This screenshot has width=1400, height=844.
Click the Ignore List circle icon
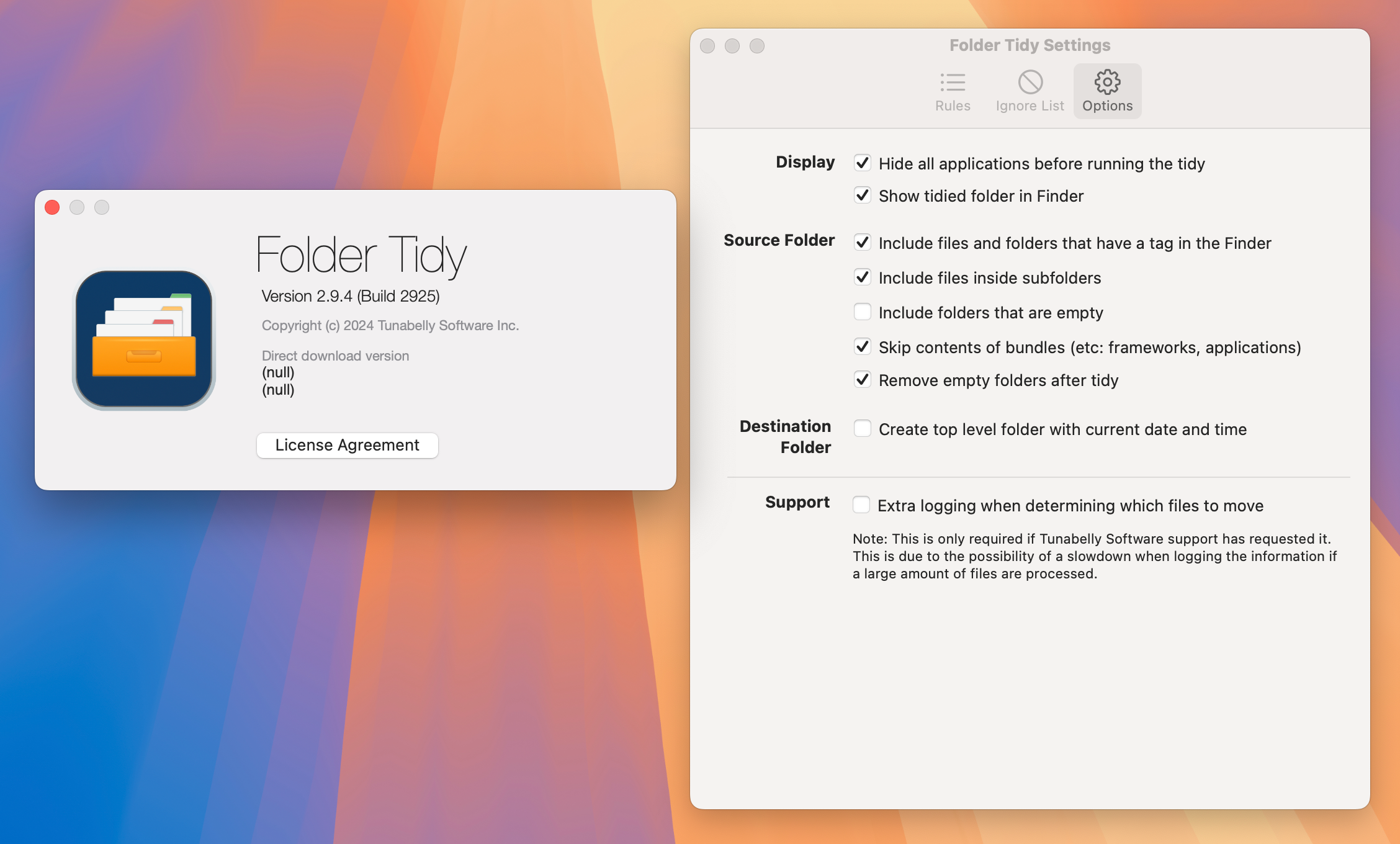click(x=1030, y=82)
